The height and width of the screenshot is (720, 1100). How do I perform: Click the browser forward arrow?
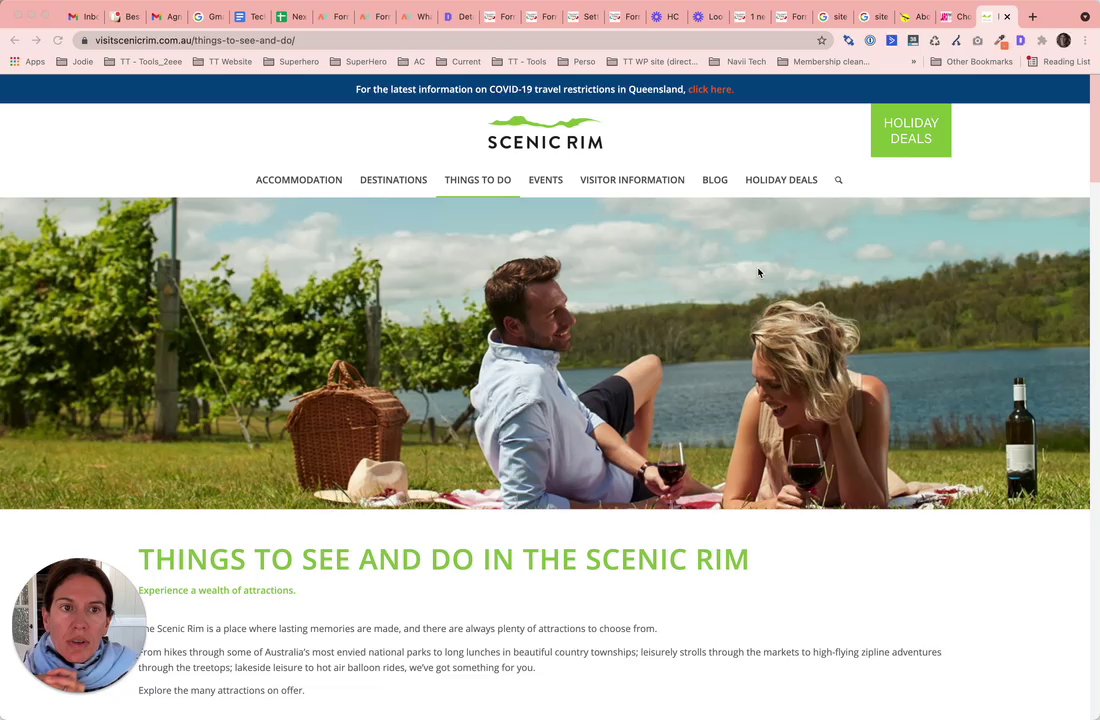click(x=36, y=41)
